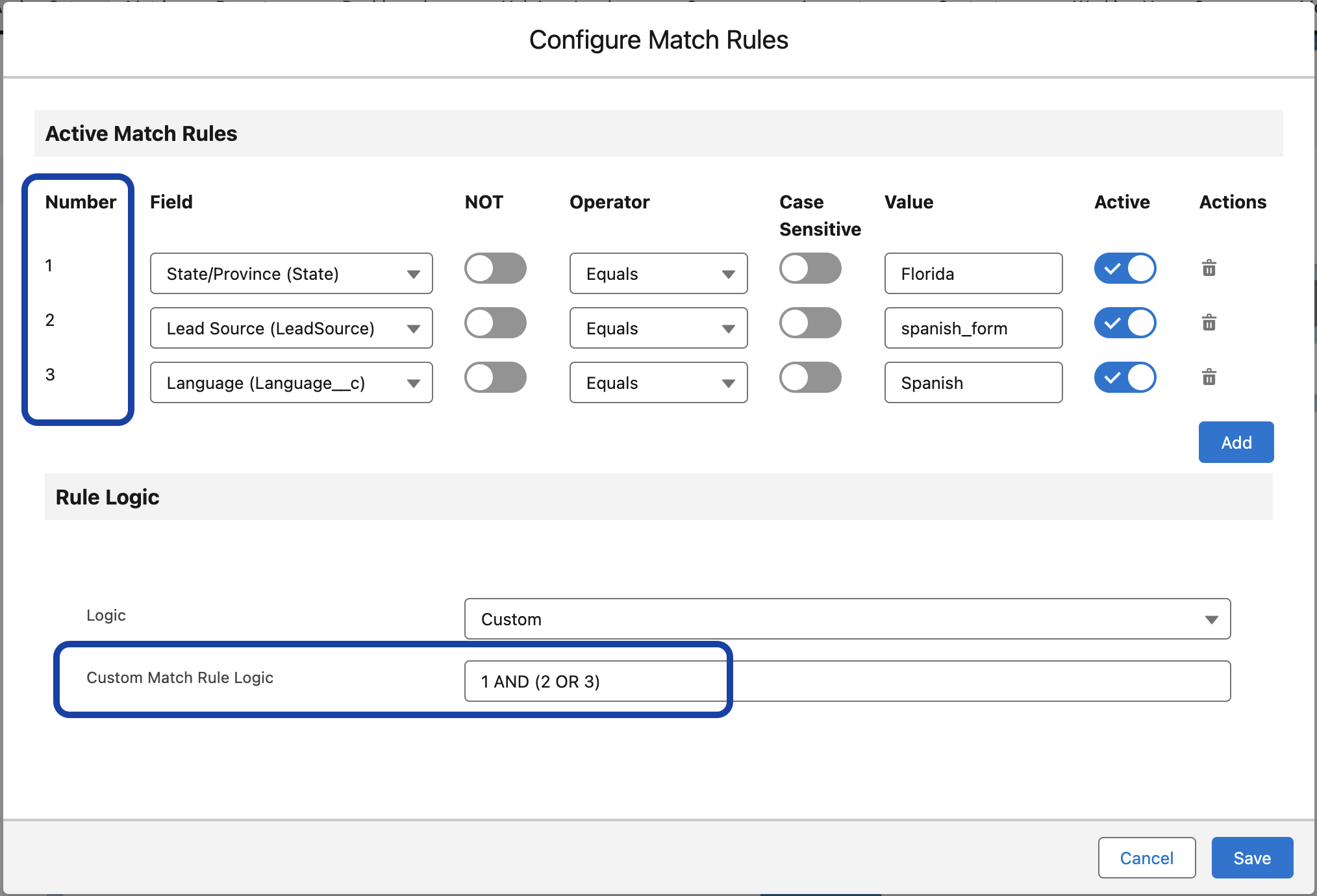Delete the State/Province match rule
Image resolution: width=1317 pixels, height=896 pixels.
click(1209, 268)
